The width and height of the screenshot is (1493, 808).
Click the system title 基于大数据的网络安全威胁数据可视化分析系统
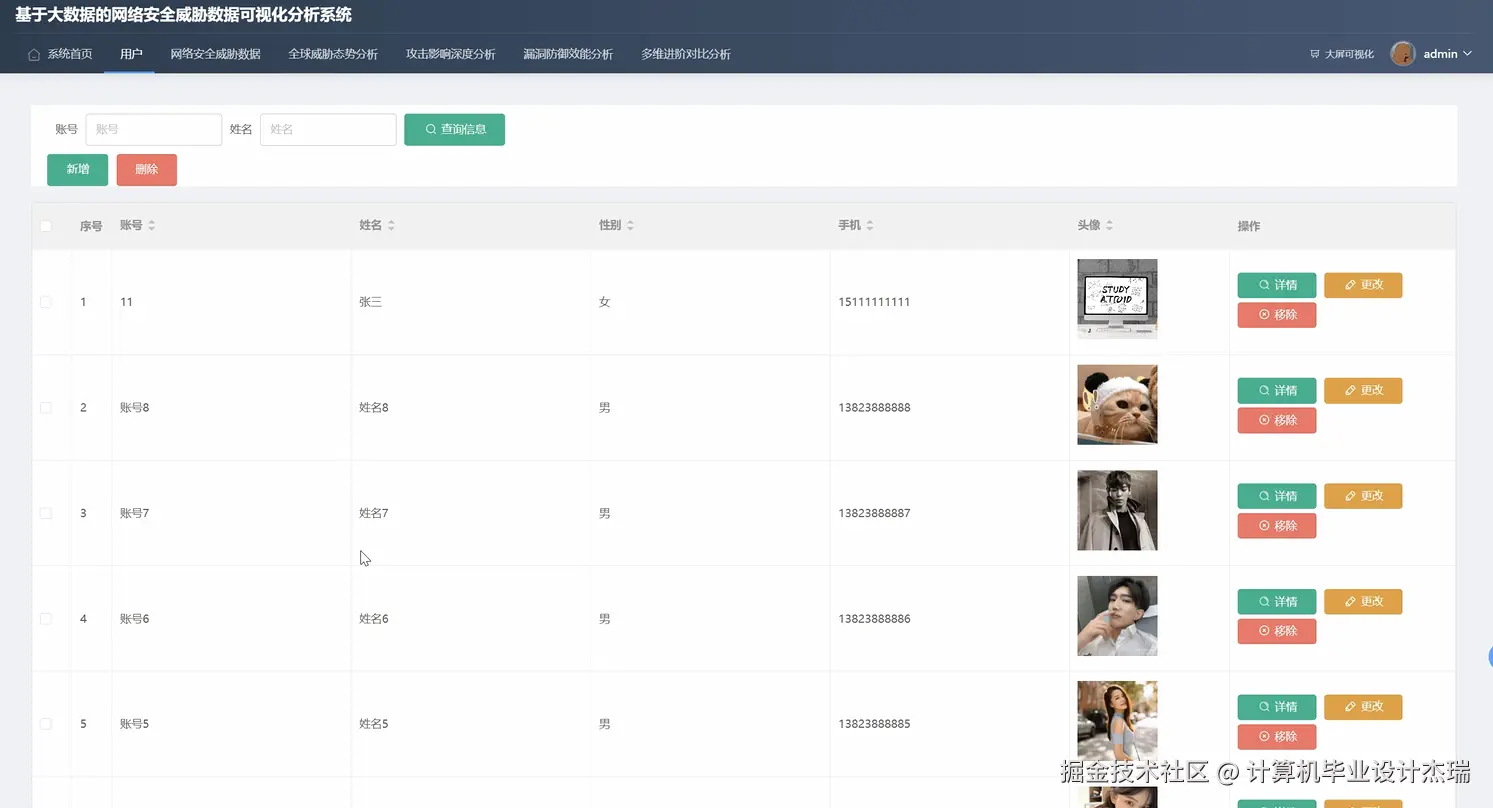click(184, 16)
